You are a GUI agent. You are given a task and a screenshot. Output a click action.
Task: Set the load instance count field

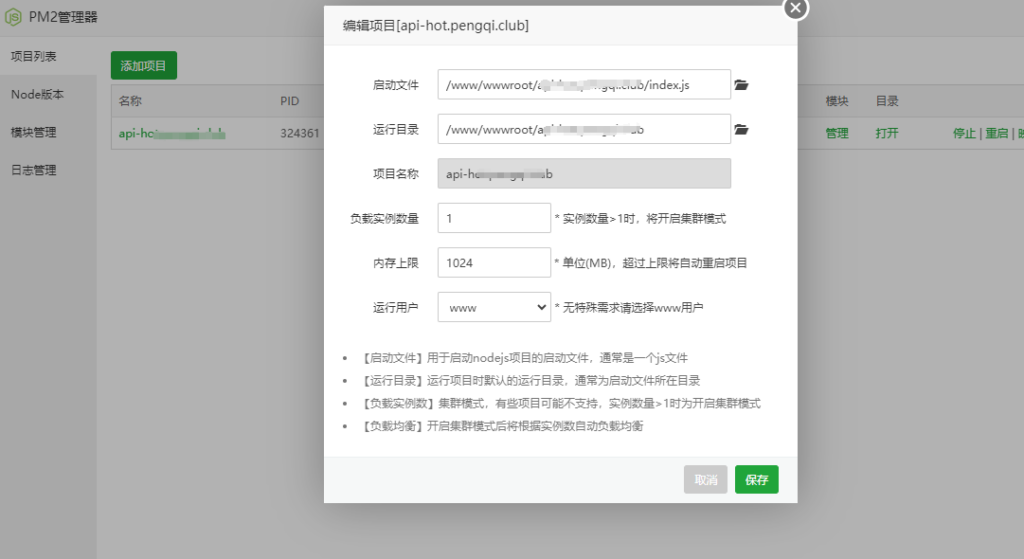[494, 218]
